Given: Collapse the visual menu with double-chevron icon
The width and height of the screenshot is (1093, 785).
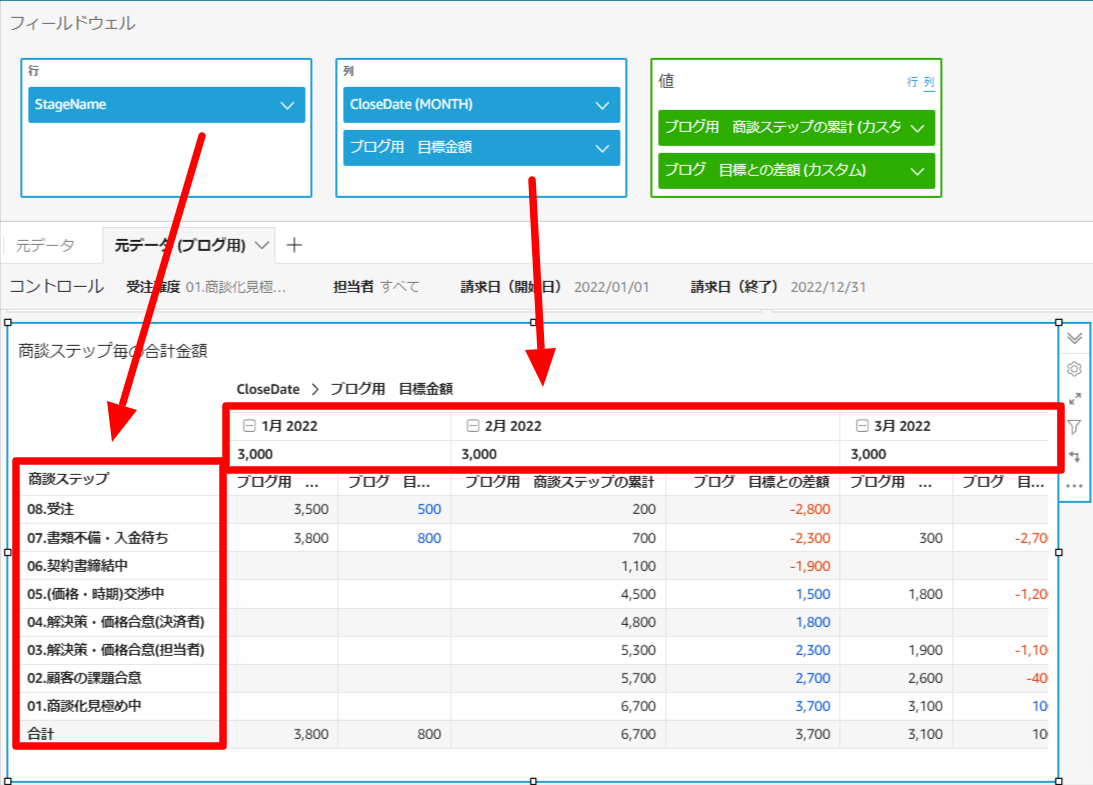Looking at the screenshot, I should click(x=1075, y=338).
